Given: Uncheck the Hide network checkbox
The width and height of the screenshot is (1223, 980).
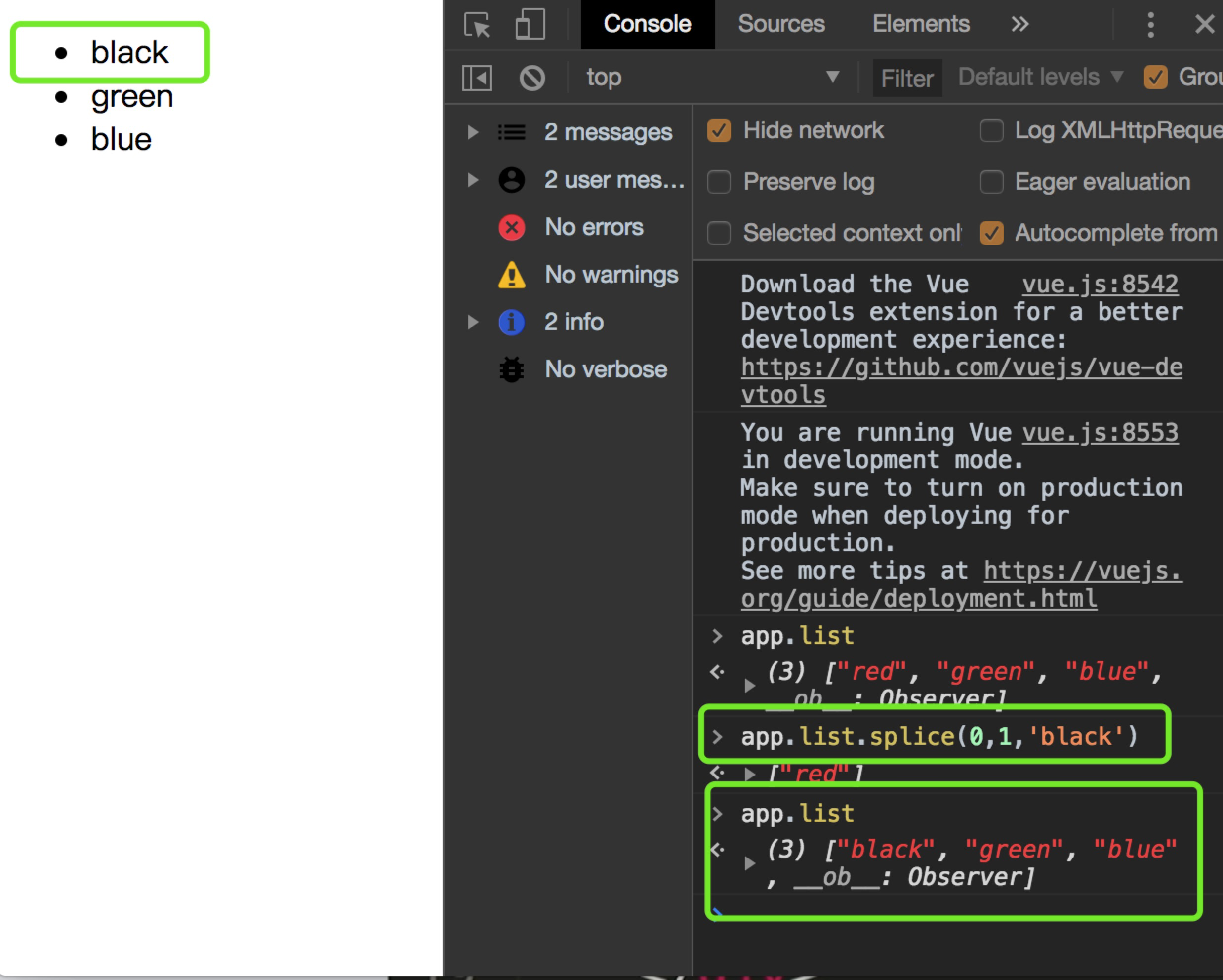Looking at the screenshot, I should point(719,130).
